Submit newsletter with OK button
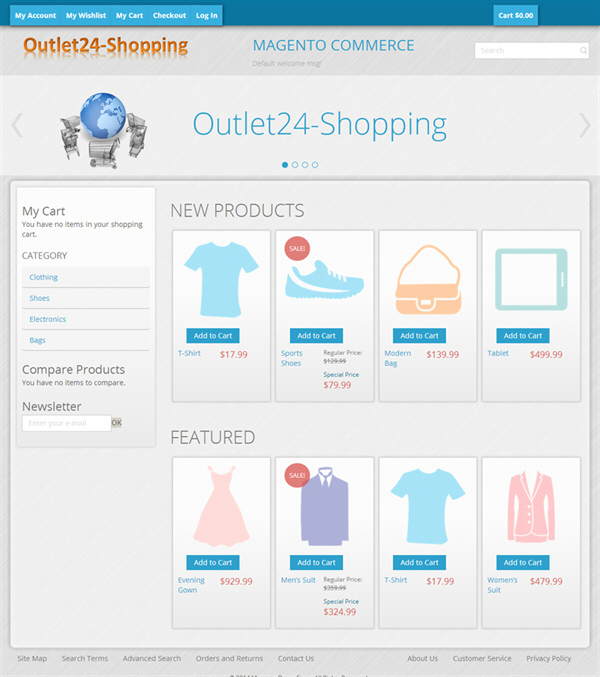Screen dimensions: 600x677 [117, 423]
